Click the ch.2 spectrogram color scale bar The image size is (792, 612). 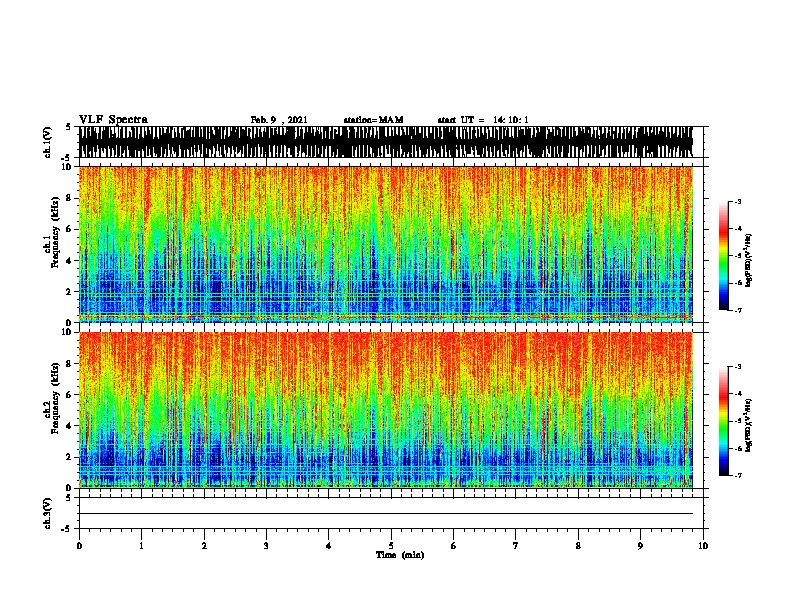pyautogui.click(x=724, y=421)
